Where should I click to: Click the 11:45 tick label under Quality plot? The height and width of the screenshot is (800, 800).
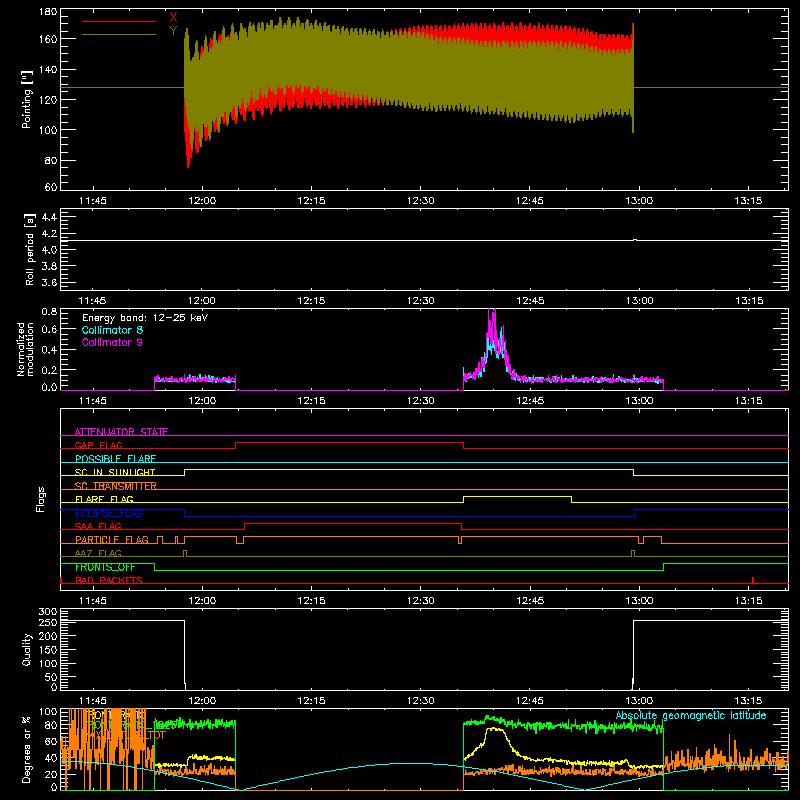click(x=93, y=701)
